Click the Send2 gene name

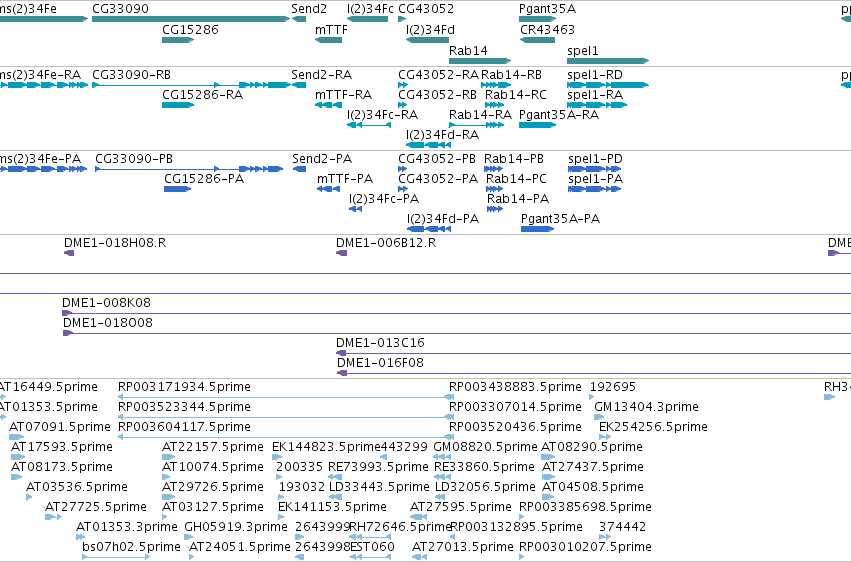tap(309, 9)
